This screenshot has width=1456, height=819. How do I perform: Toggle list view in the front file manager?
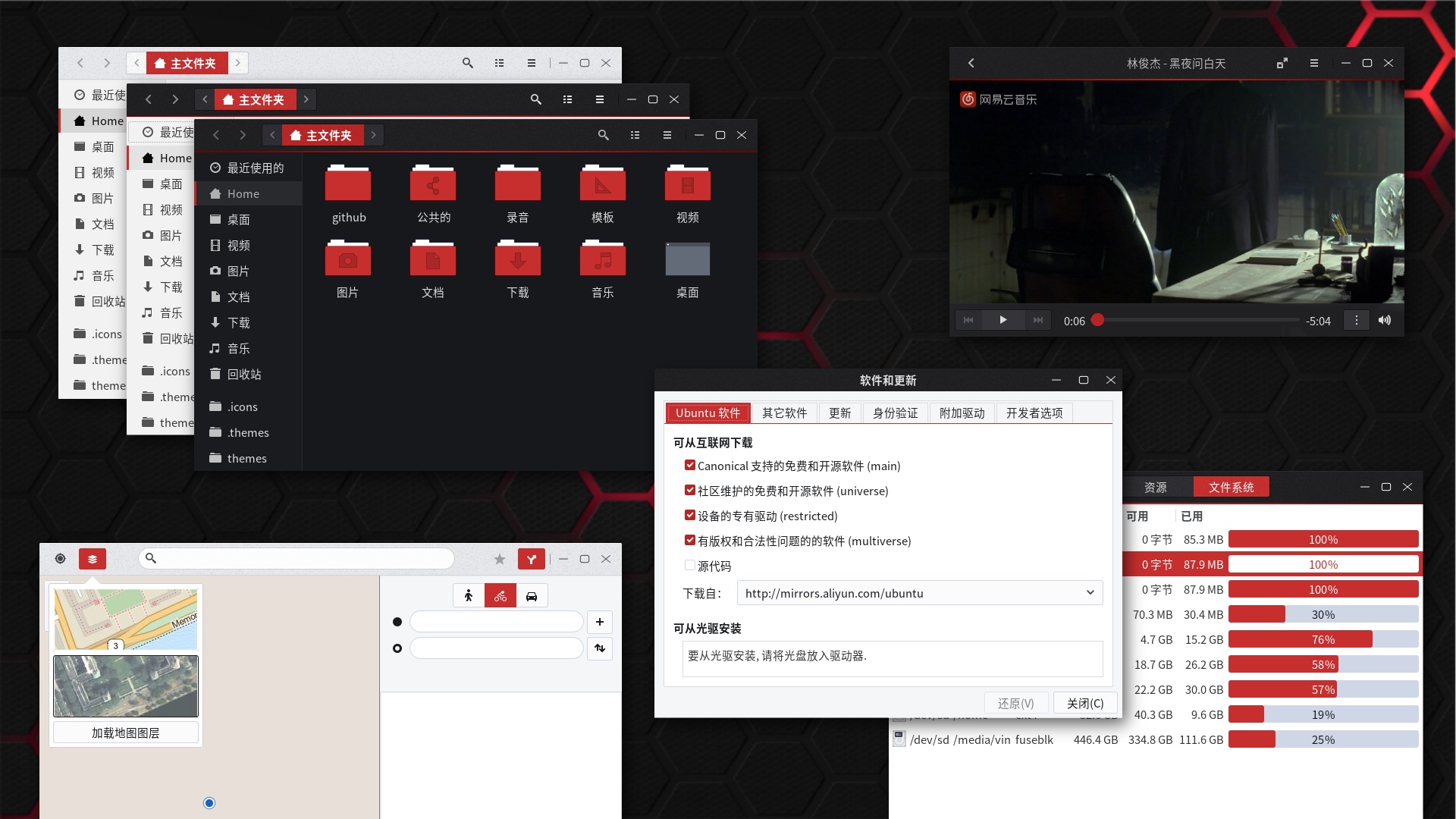[x=635, y=135]
